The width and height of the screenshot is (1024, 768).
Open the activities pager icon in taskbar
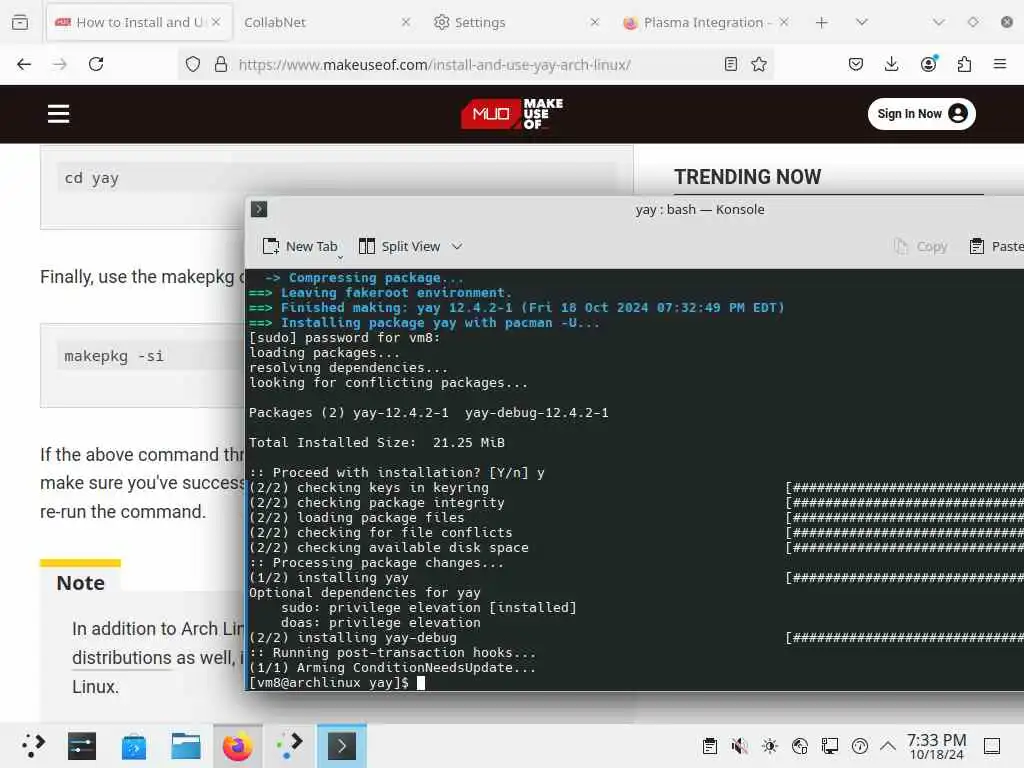[289, 746]
